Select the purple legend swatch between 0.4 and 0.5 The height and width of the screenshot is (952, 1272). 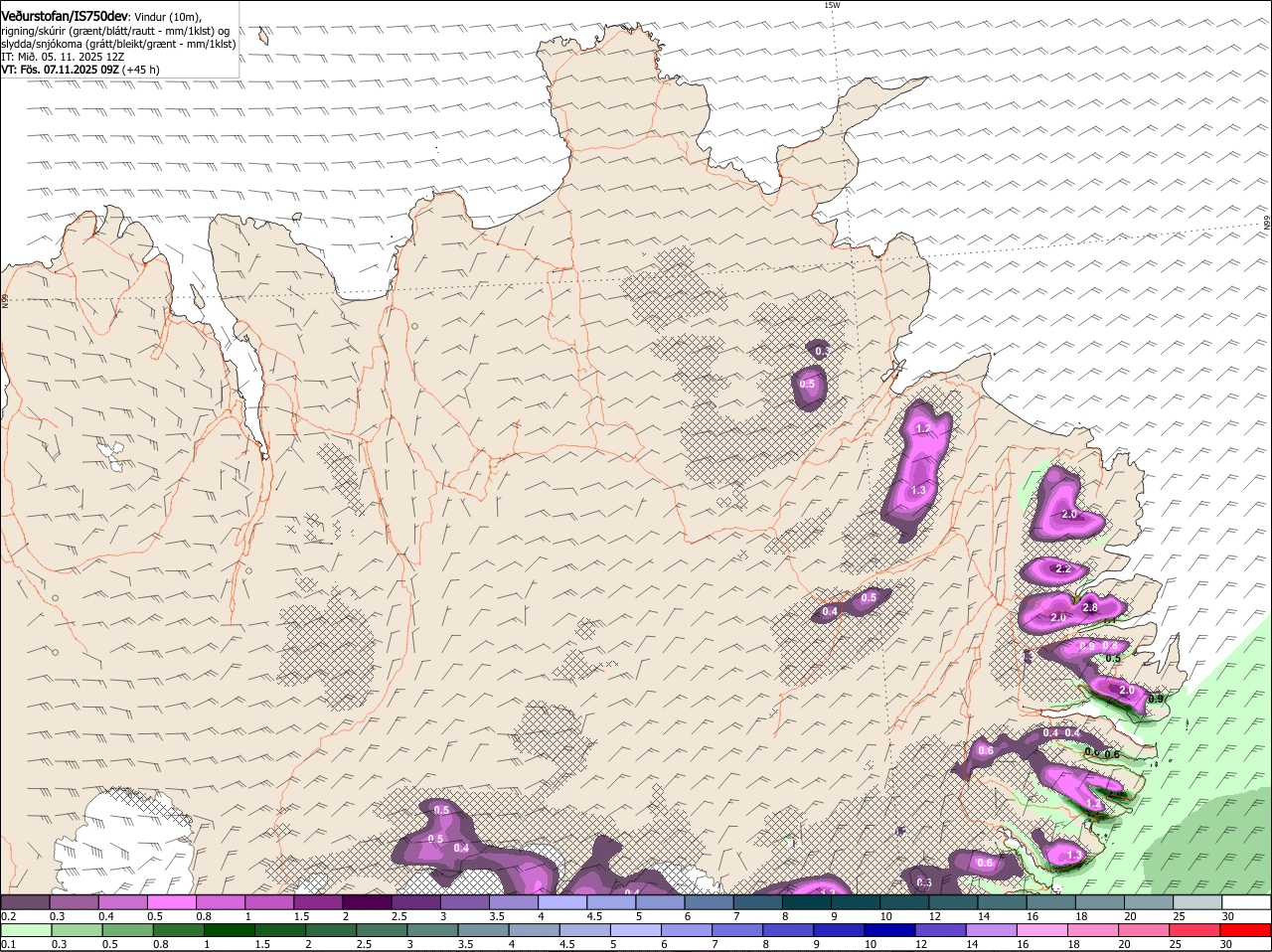coord(122,902)
